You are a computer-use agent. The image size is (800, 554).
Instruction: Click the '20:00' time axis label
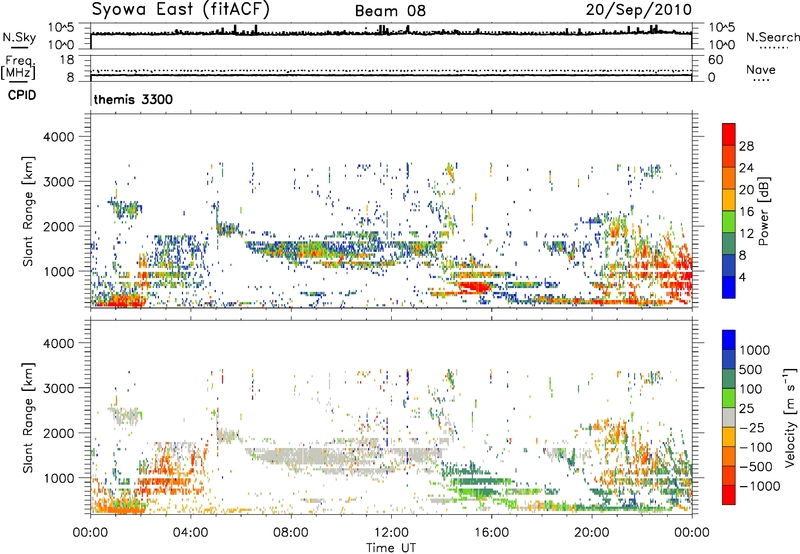[592, 533]
